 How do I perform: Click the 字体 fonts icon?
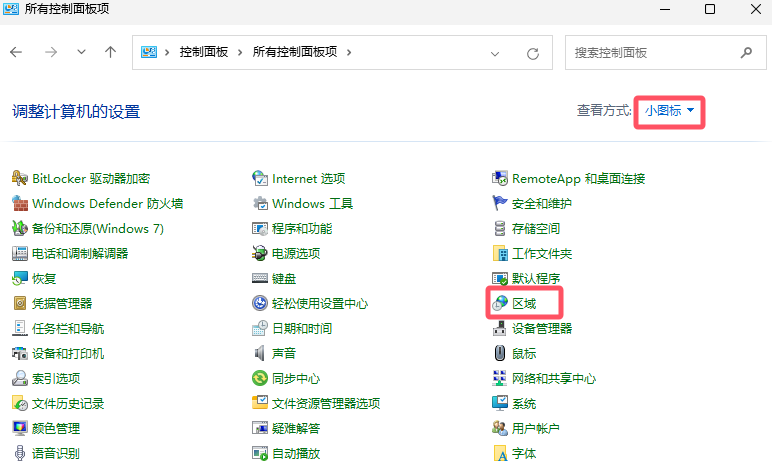coord(500,453)
